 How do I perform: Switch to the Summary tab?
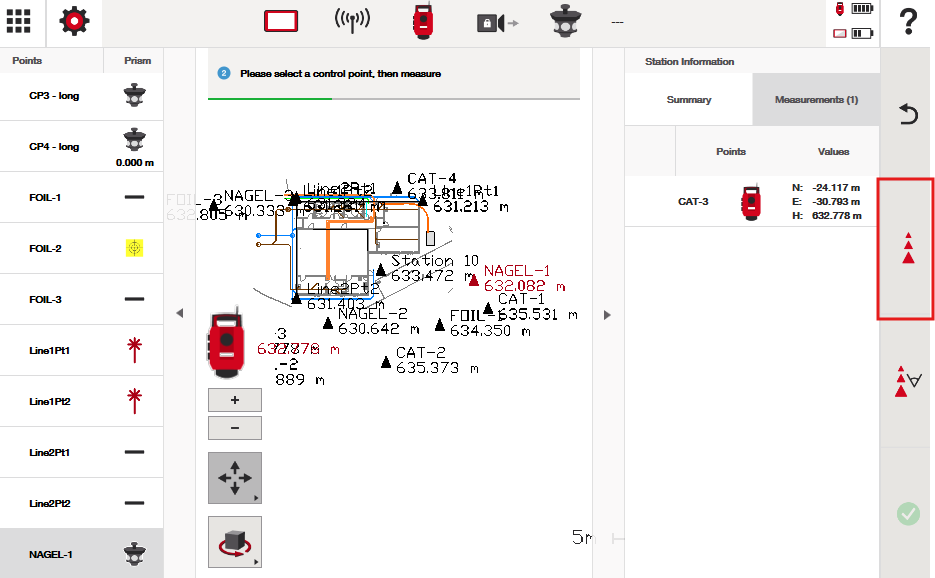[x=689, y=100]
